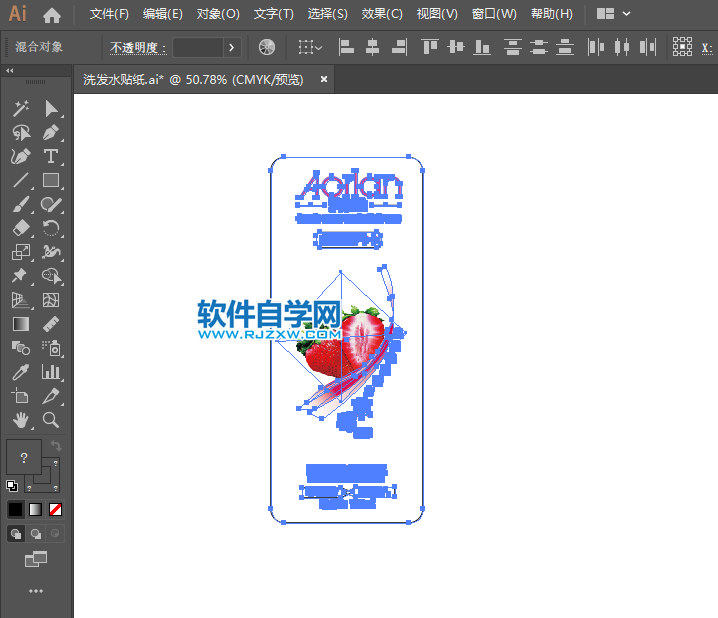
Task: Select the Lasso tool
Action: tap(21, 133)
